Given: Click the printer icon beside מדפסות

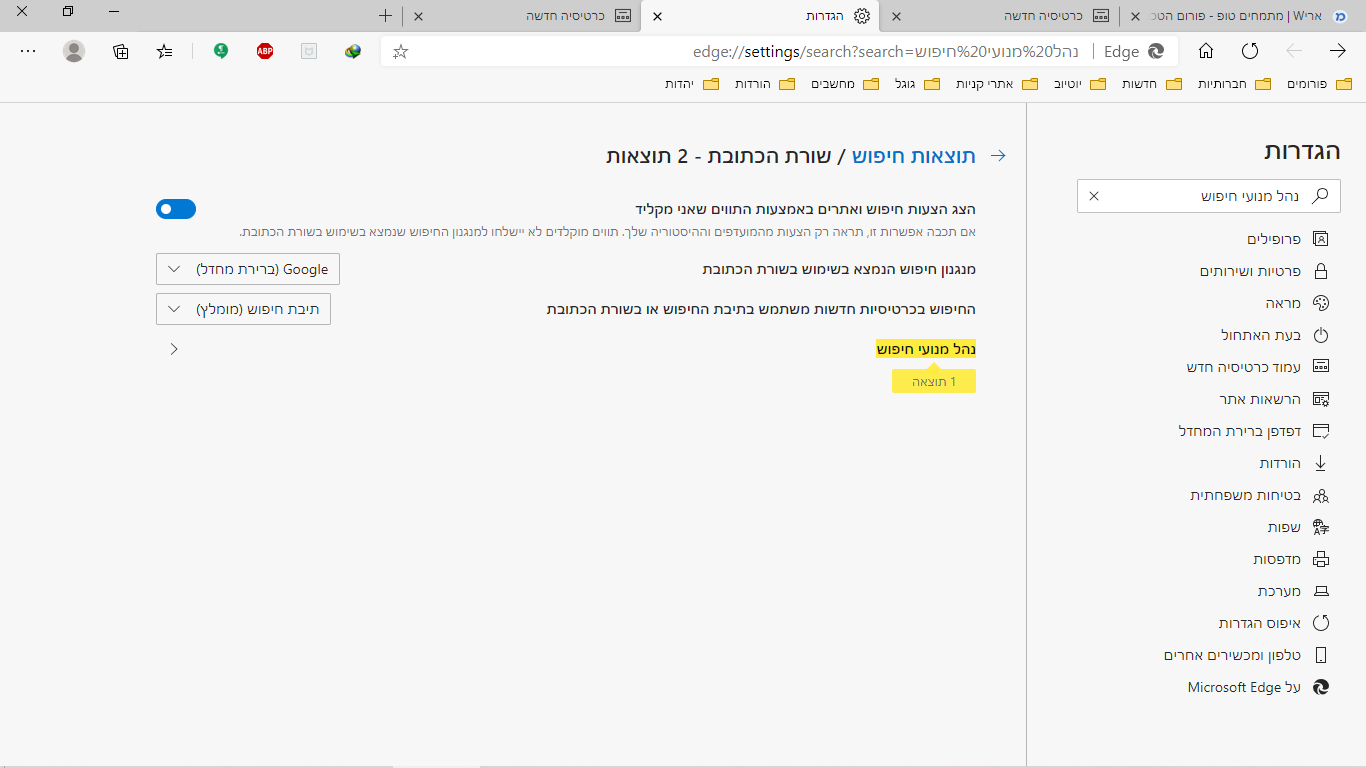Looking at the screenshot, I should pyautogui.click(x=1320, y=559).
